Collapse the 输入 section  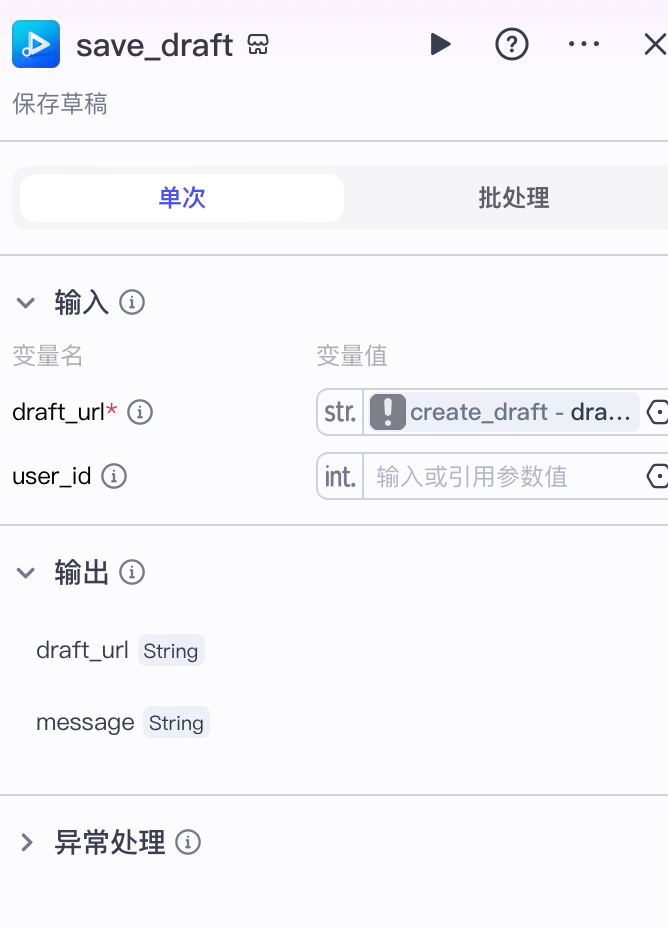click(25, 302)
